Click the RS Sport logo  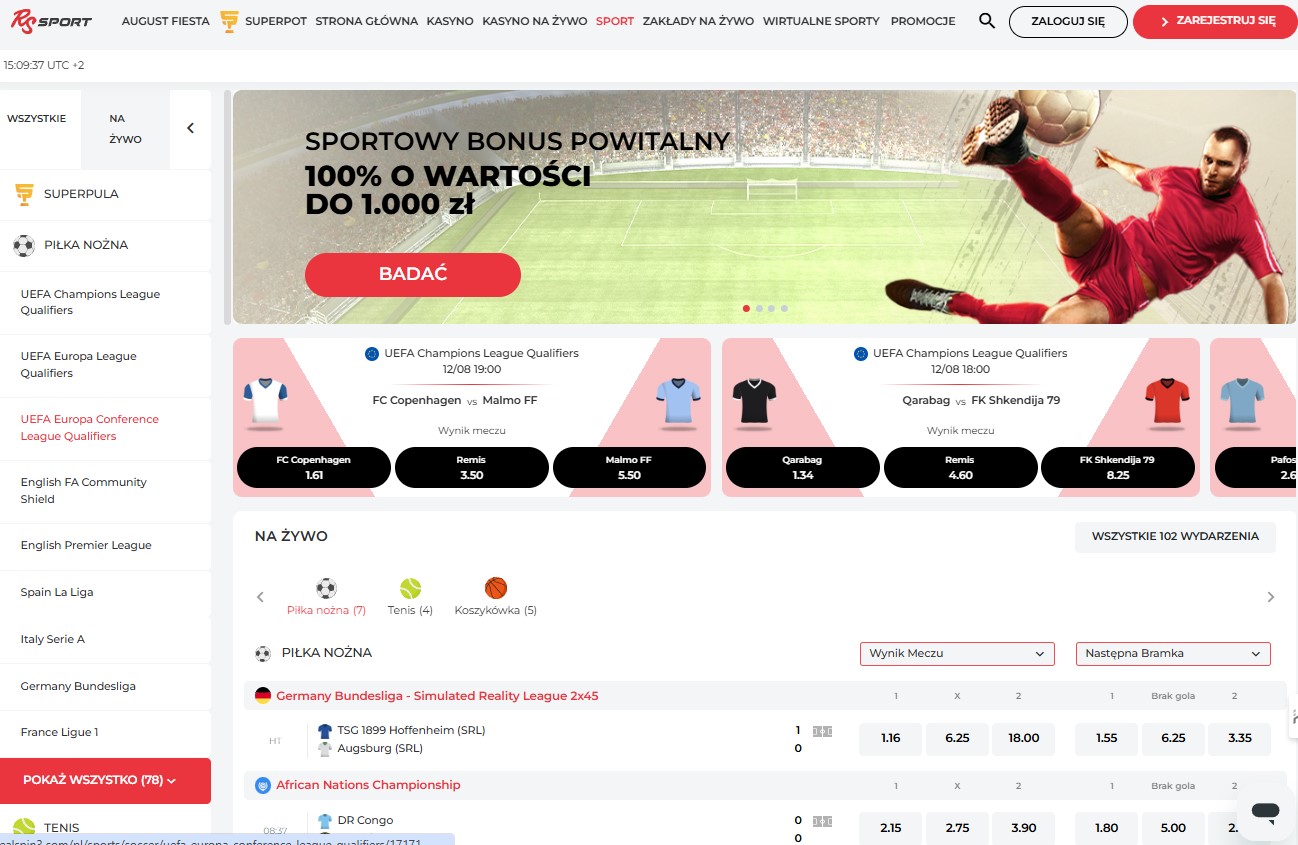click(x=51, y=21)
